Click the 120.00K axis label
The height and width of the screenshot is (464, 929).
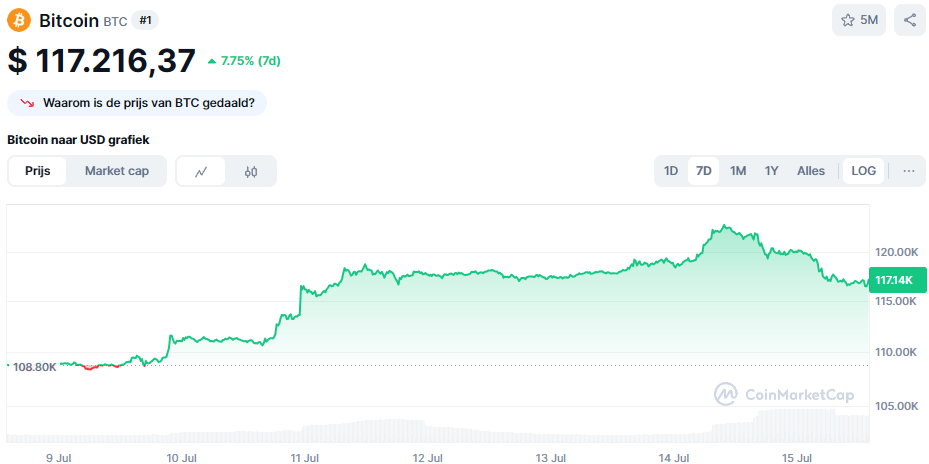tap(896, 252)
